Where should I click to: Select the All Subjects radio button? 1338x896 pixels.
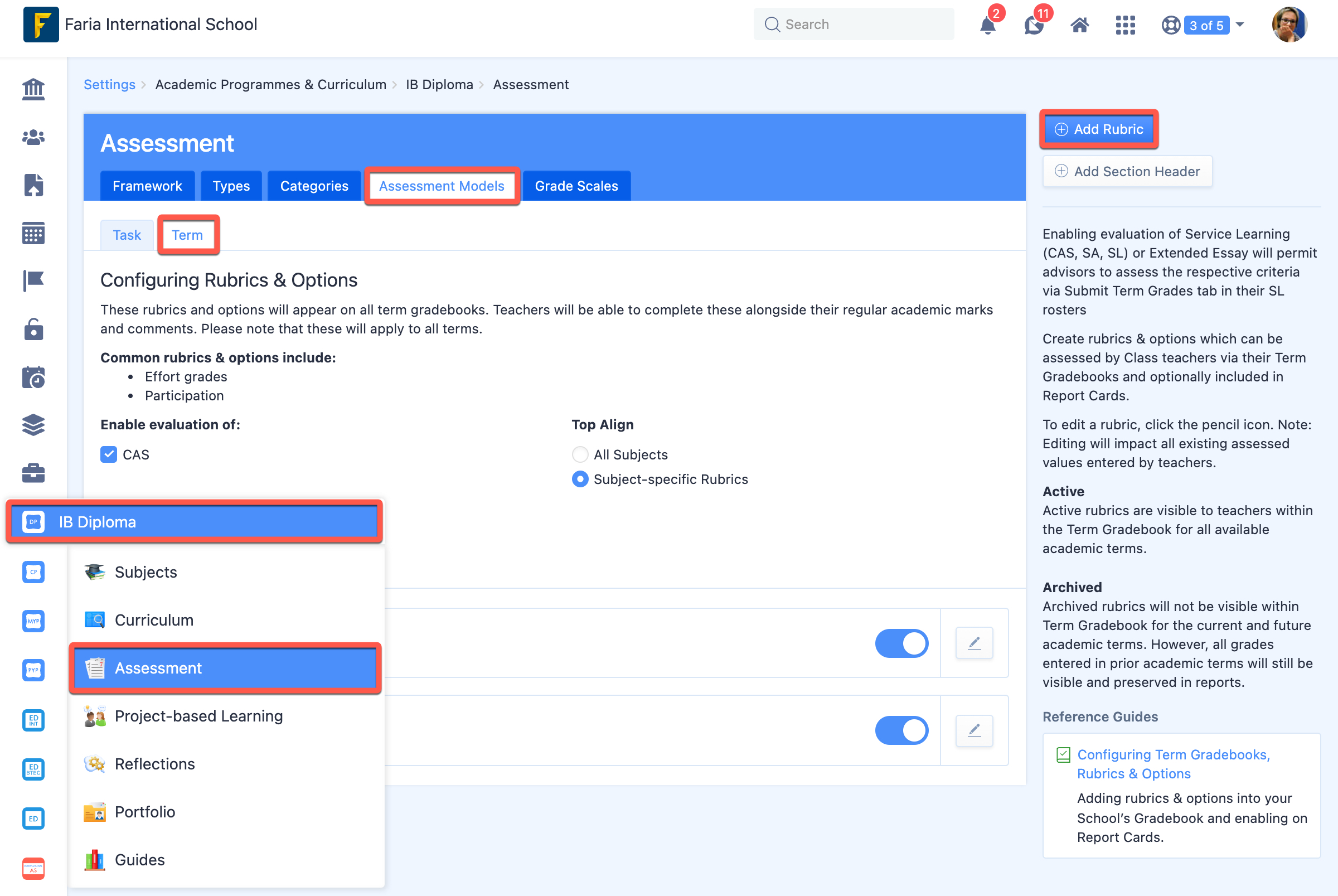coord(580,454)
